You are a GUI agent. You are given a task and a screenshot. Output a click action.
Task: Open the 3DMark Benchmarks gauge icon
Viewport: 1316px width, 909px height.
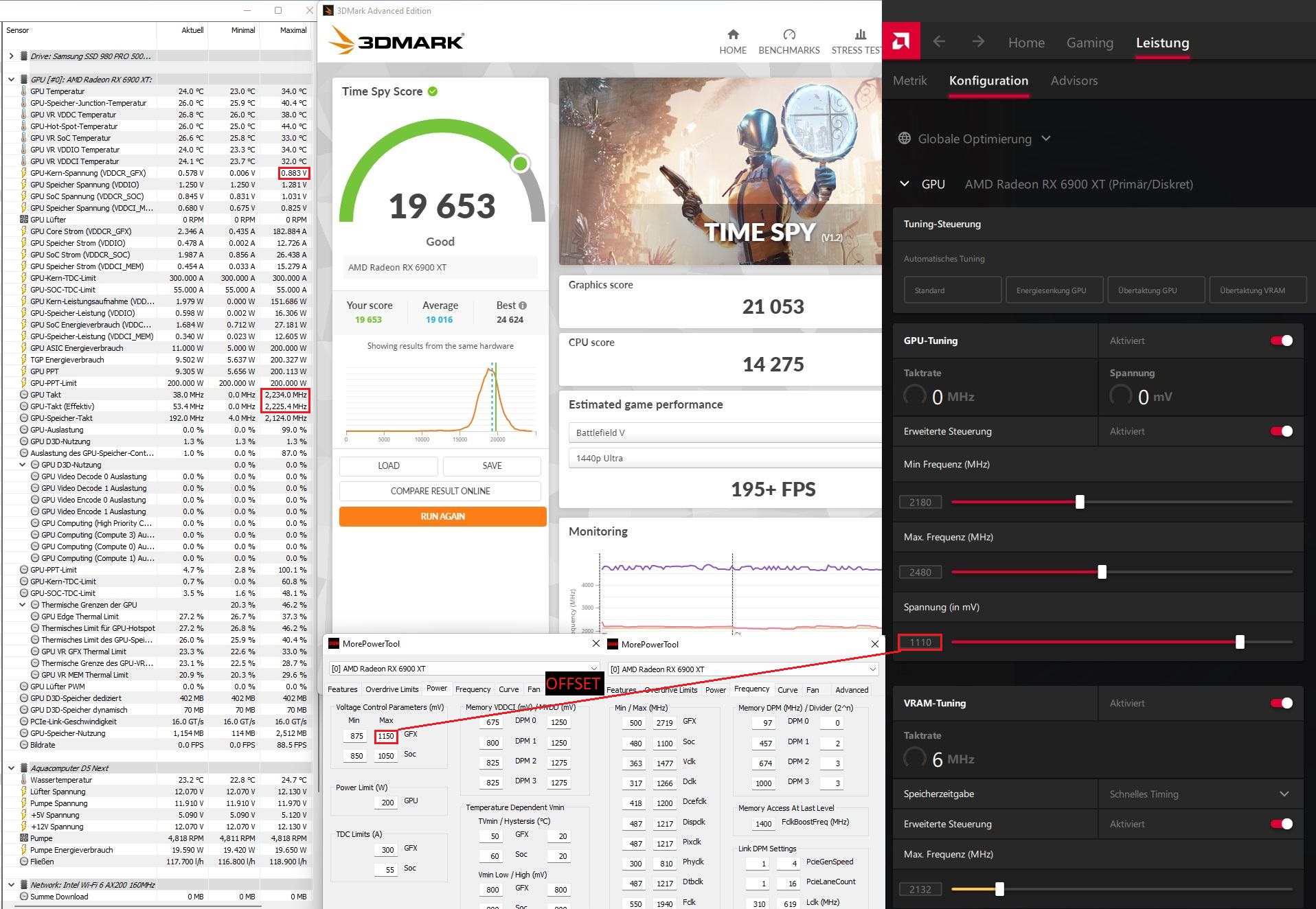click(x=789, y=34)
